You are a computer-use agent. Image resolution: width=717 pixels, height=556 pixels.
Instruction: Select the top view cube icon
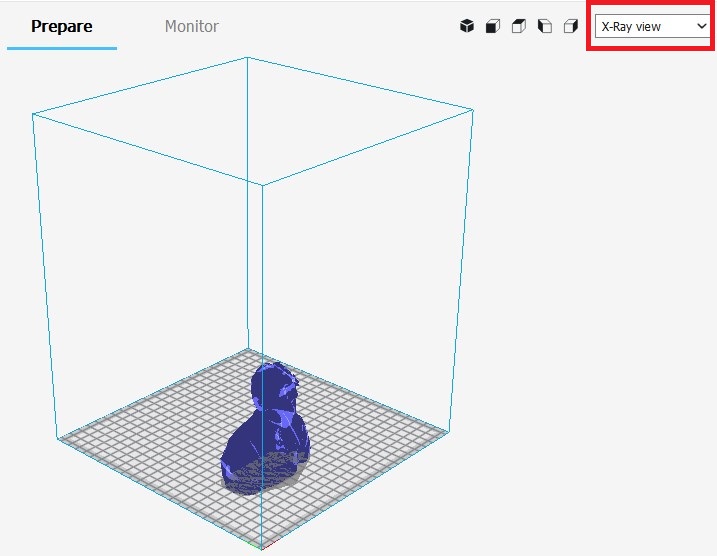tap(519, 26)
